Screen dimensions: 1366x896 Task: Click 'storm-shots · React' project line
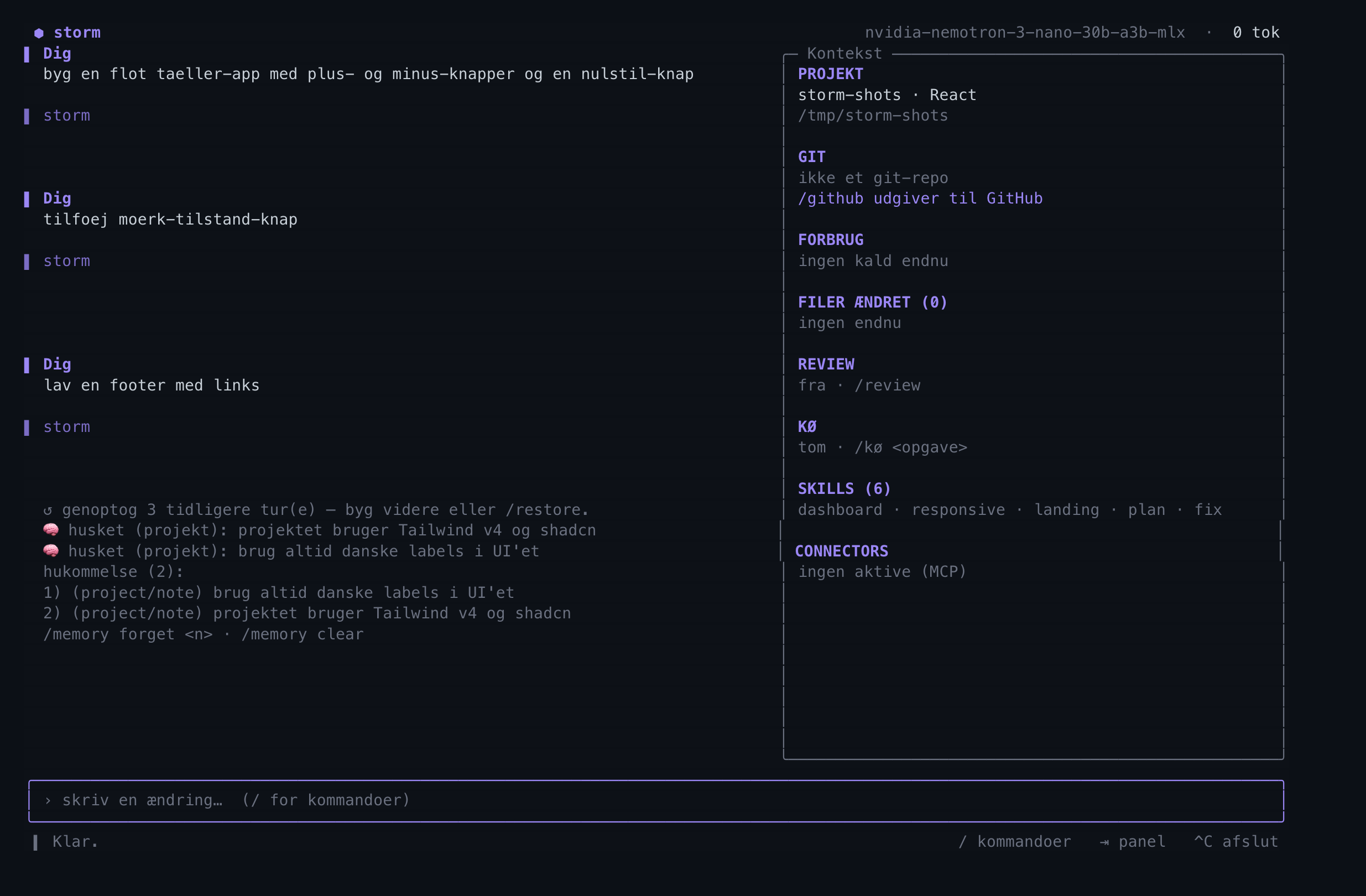click(x=887, y=95)
